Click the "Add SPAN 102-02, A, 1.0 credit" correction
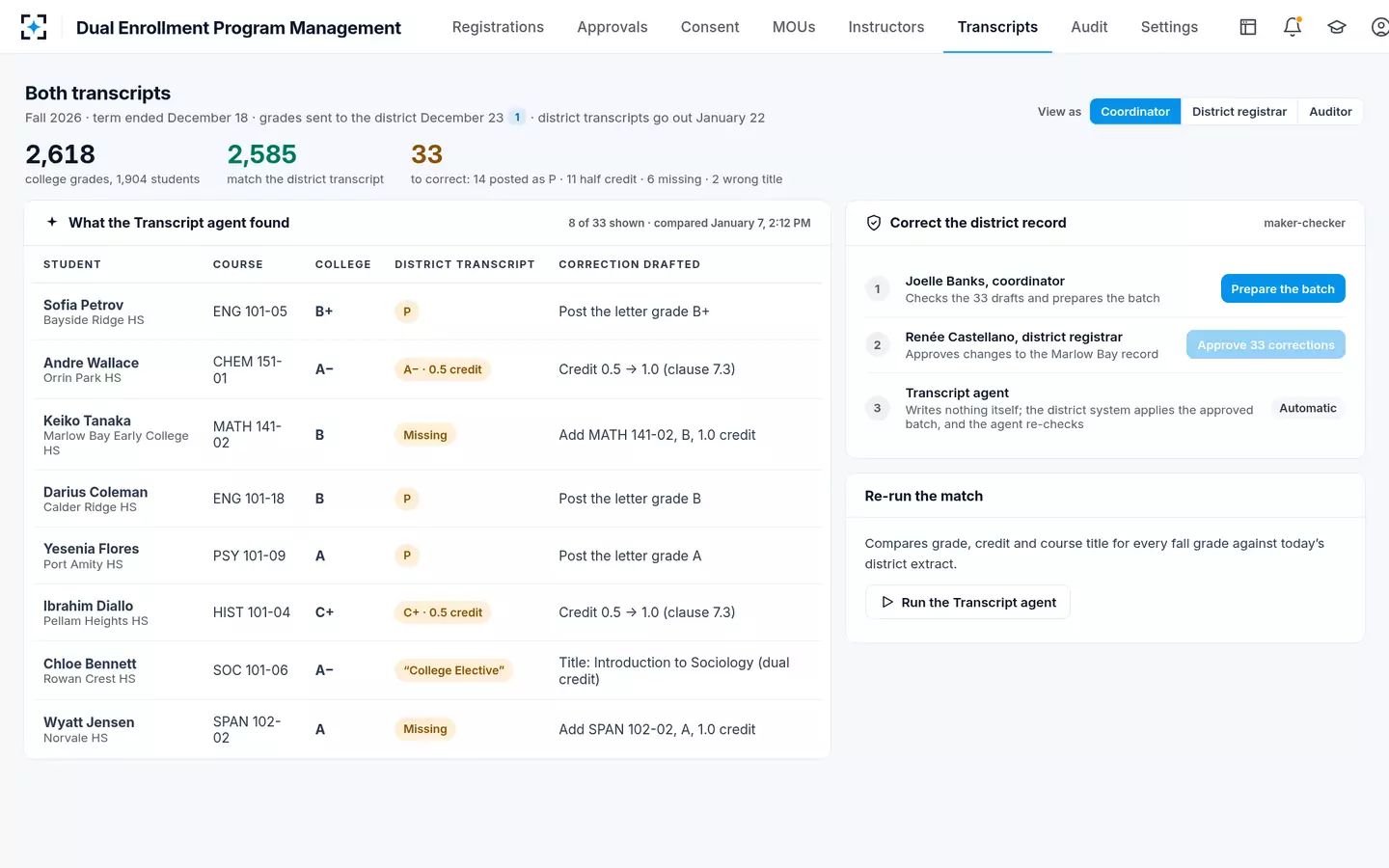The image size is (1389, 868). pos(657,729)
